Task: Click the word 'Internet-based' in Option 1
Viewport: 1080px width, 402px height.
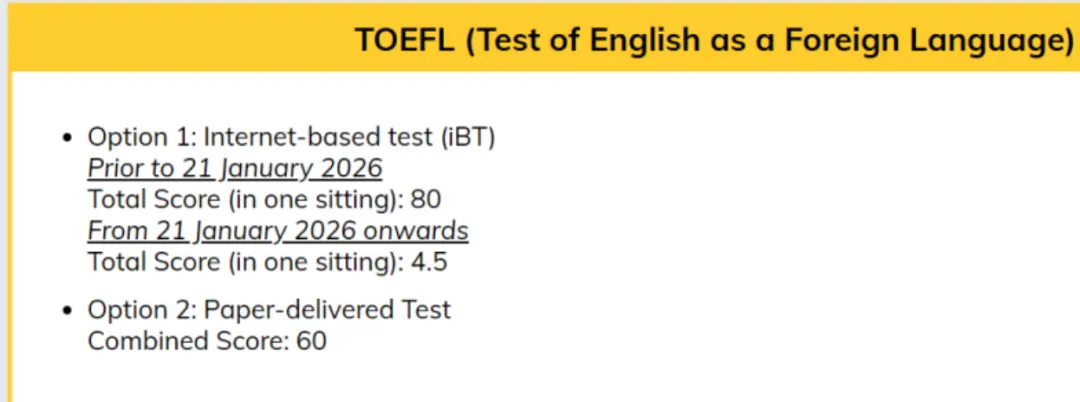Action: tap(289, 138)
